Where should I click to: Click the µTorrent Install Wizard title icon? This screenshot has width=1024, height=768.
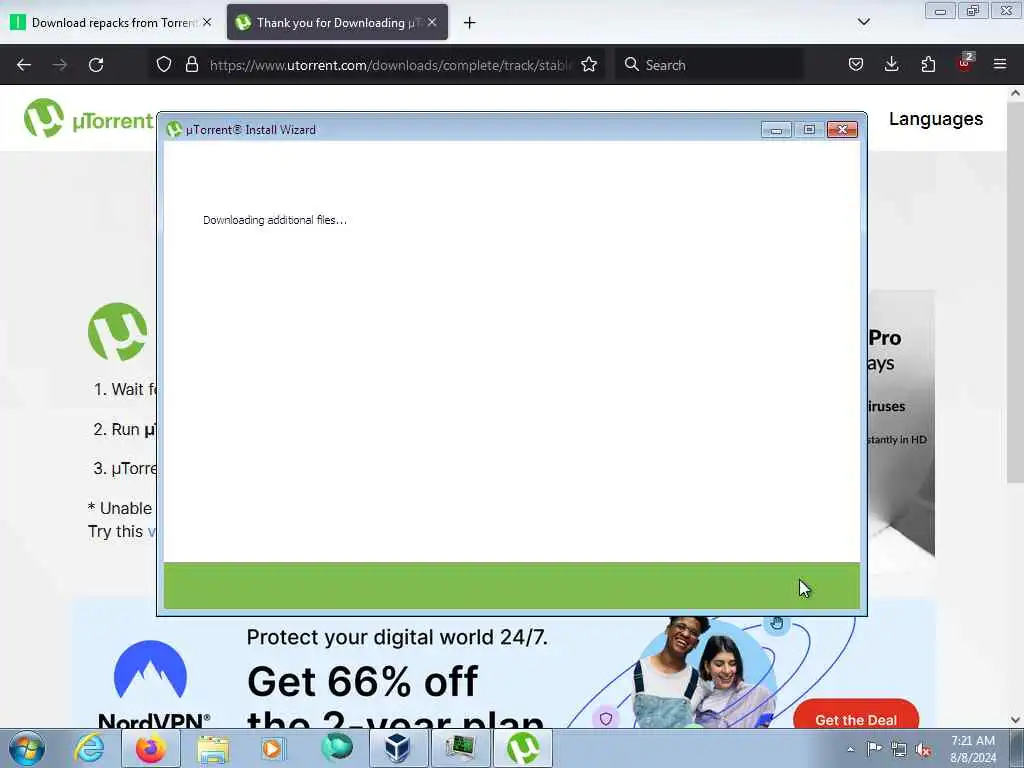[174, 129]
